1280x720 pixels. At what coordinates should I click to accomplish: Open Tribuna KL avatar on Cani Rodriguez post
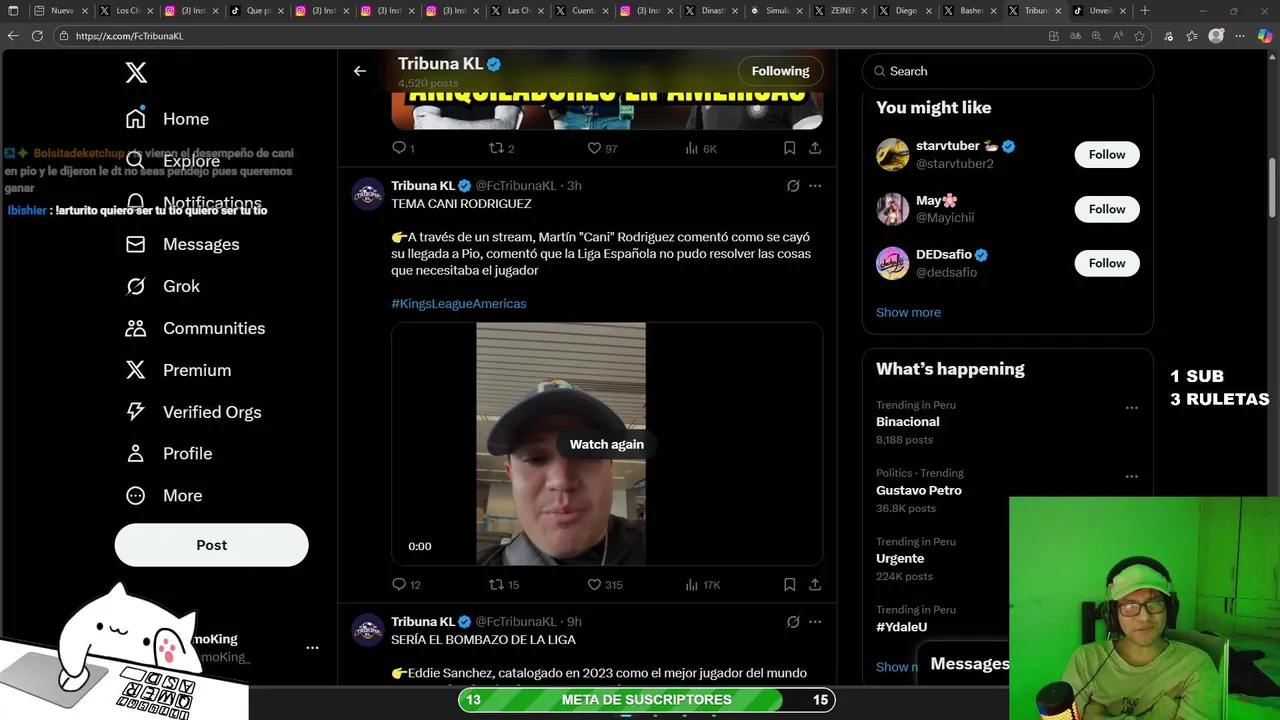coord(368,194)
